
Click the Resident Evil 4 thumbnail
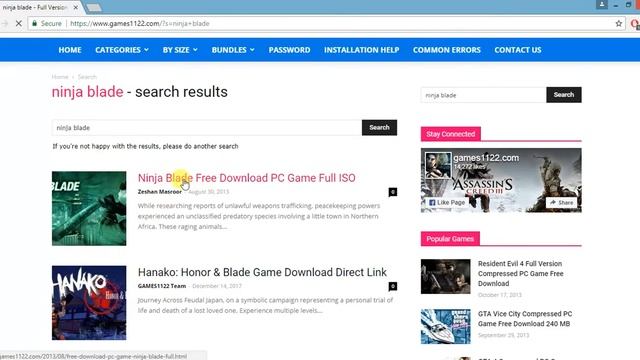coord(446,276)
